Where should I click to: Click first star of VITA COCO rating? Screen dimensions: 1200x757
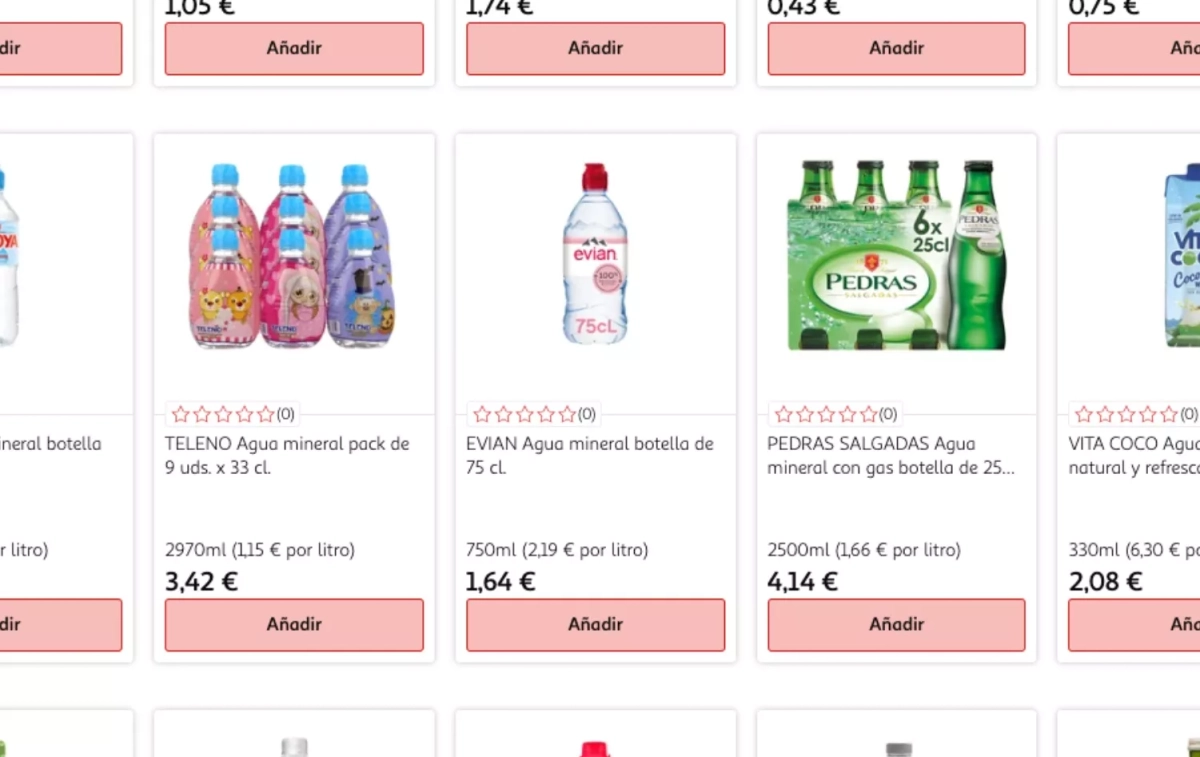(x=1084, y=414)
